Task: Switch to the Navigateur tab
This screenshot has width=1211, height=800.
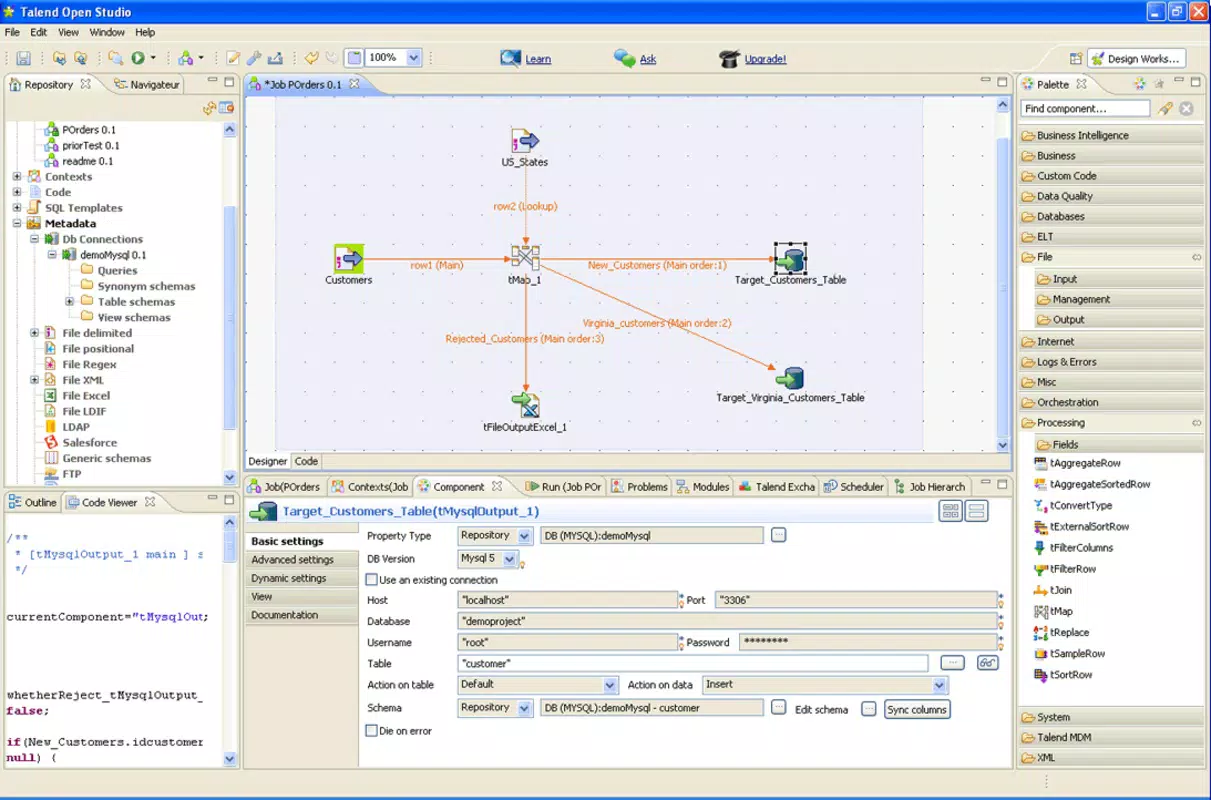Action: point(146,85)
